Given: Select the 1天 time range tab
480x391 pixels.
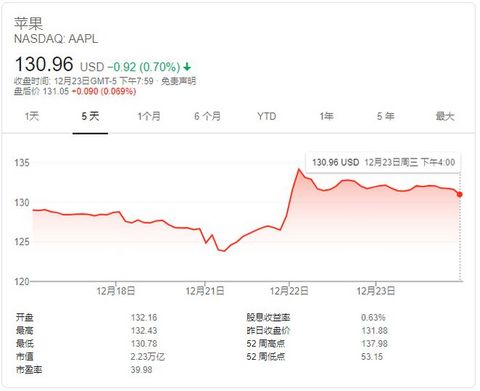Looking at the screenshot, I should [32, 116].
